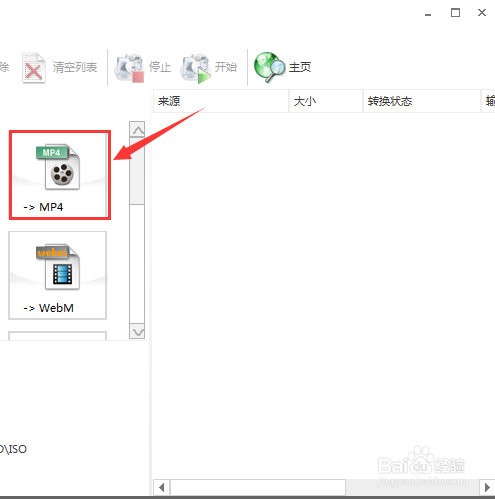Image resolution: width=495 pixels, height=499 pixels.
Task: Click the 来源 column header
Action: 221,101
